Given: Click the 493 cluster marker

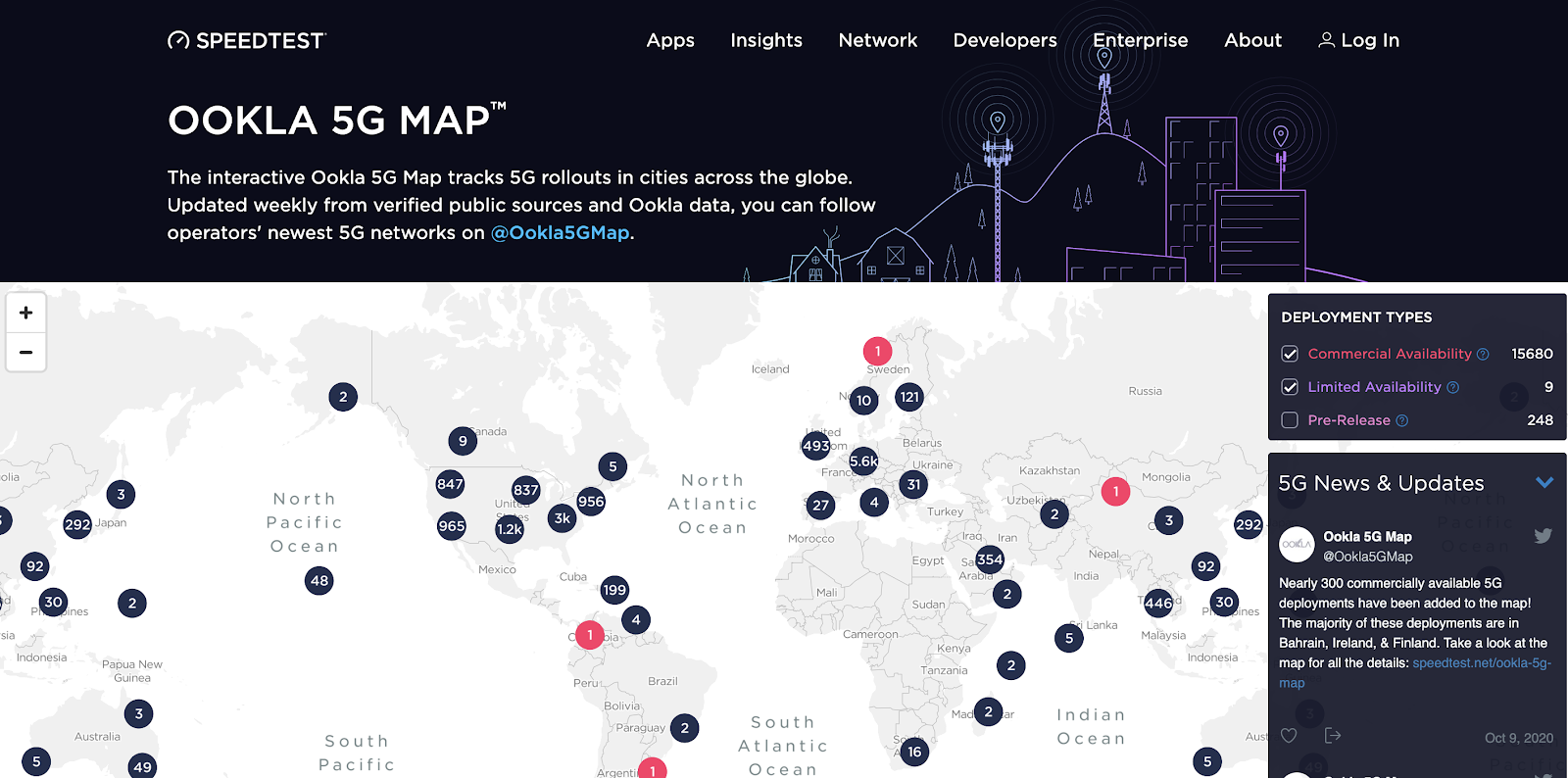Looking at the screenshot, I should point(816,446).
